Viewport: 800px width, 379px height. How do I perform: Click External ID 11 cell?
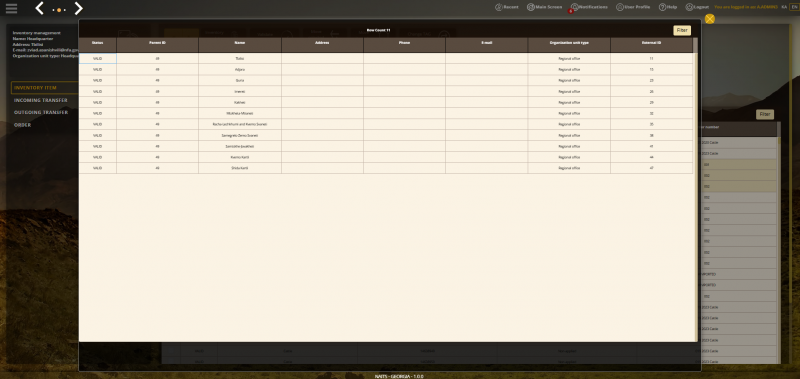coord(652,59)
